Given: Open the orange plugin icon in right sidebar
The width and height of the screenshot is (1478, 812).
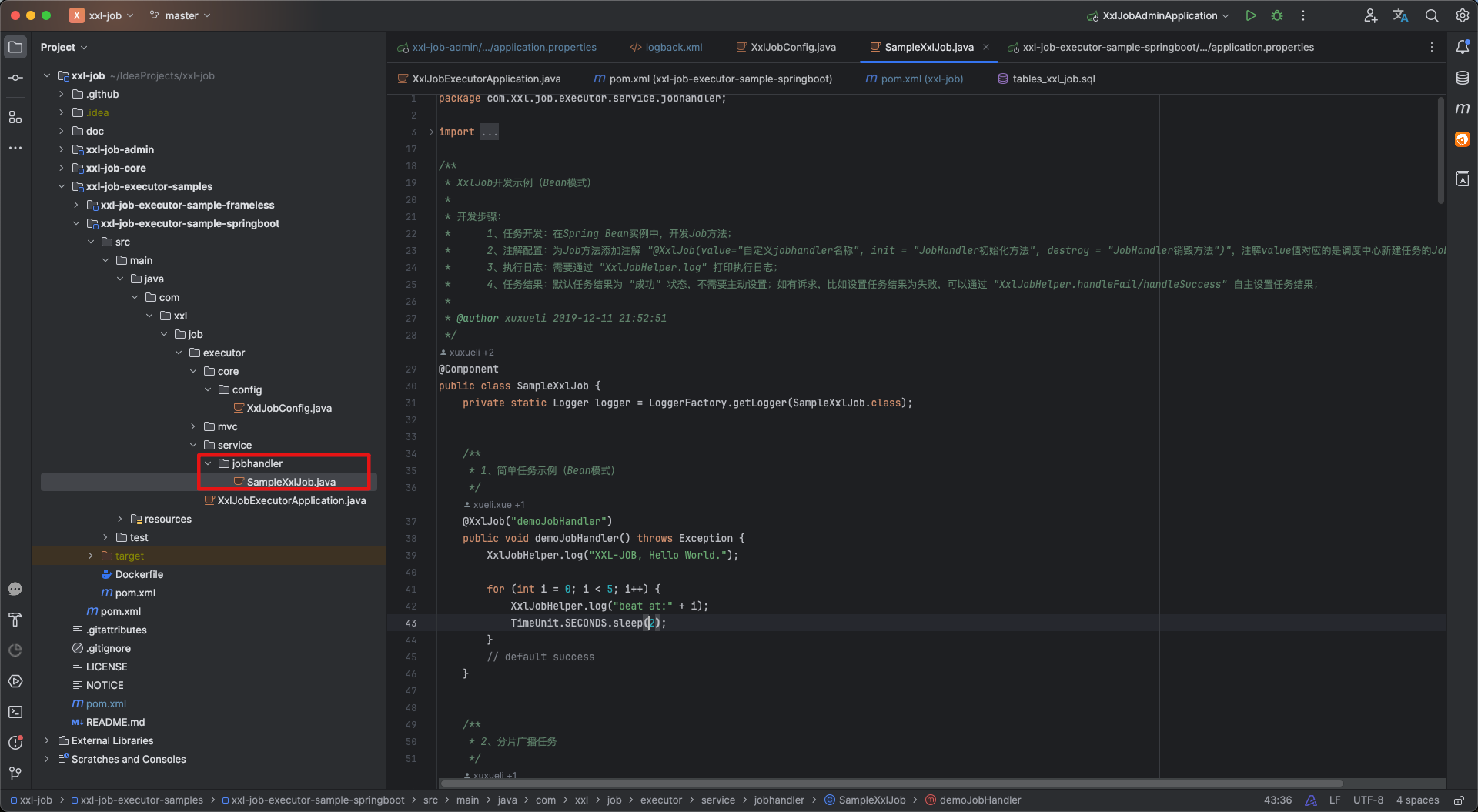Looking at the screenshot, I should [1463, 139].
